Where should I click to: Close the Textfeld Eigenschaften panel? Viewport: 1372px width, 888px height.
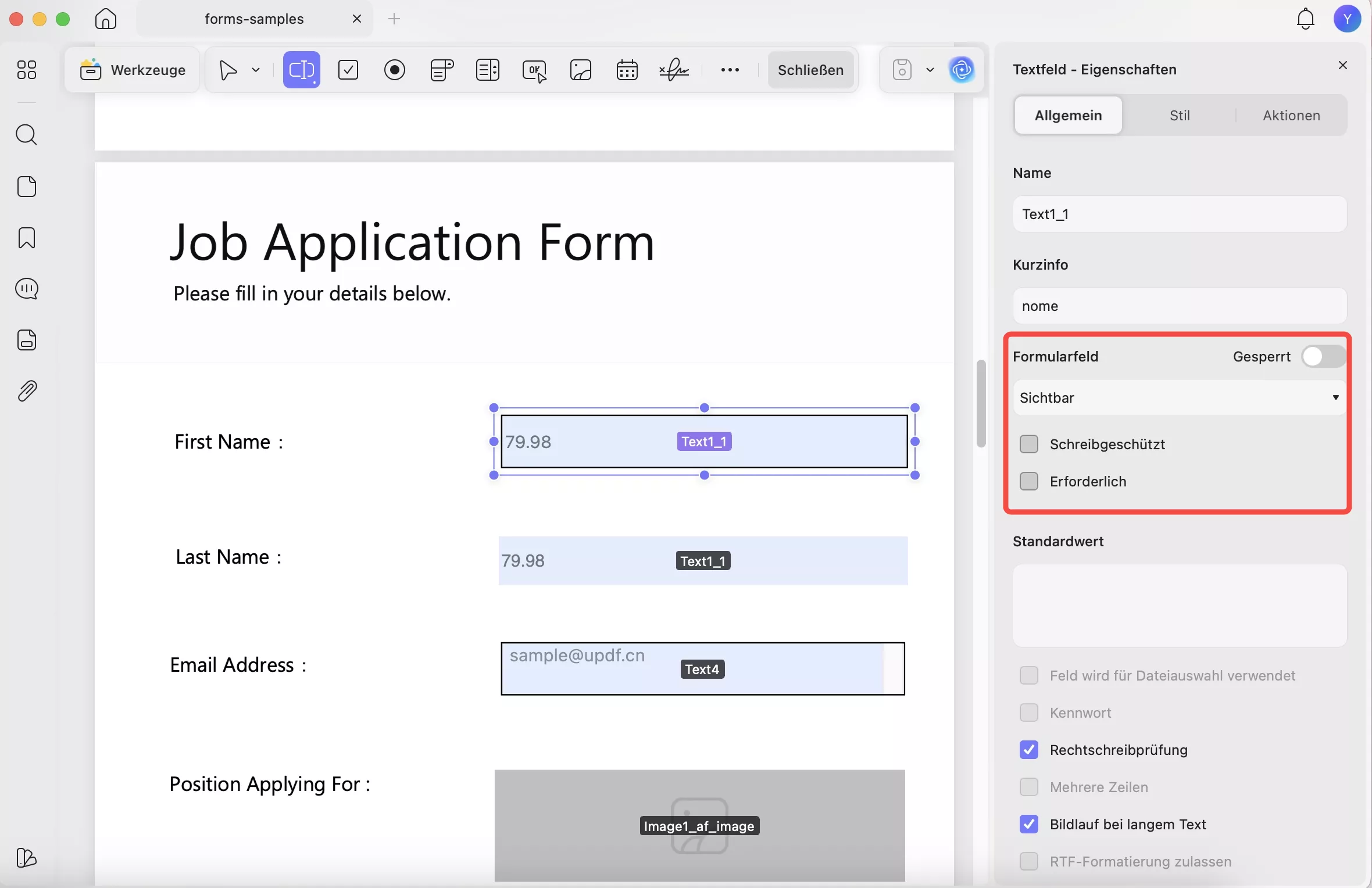(1342, 65)
